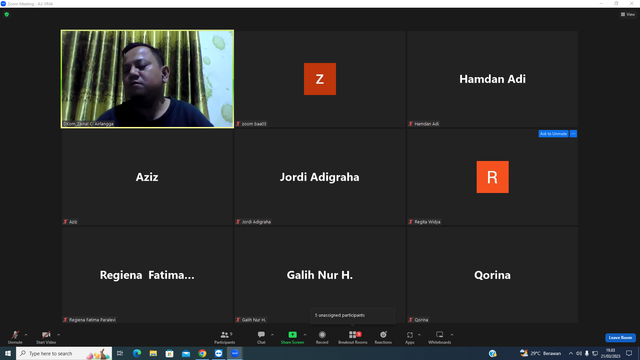Click the help icon in the system tray
Screen dimensions: 640x360
coord(493,353)
